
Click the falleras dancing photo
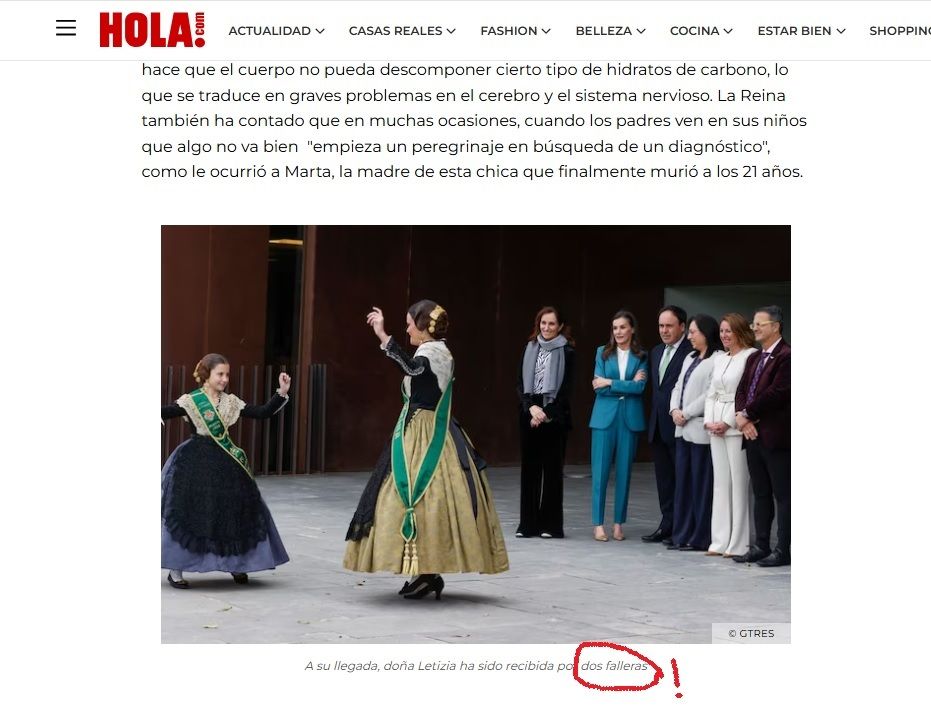tap(476, 434)
